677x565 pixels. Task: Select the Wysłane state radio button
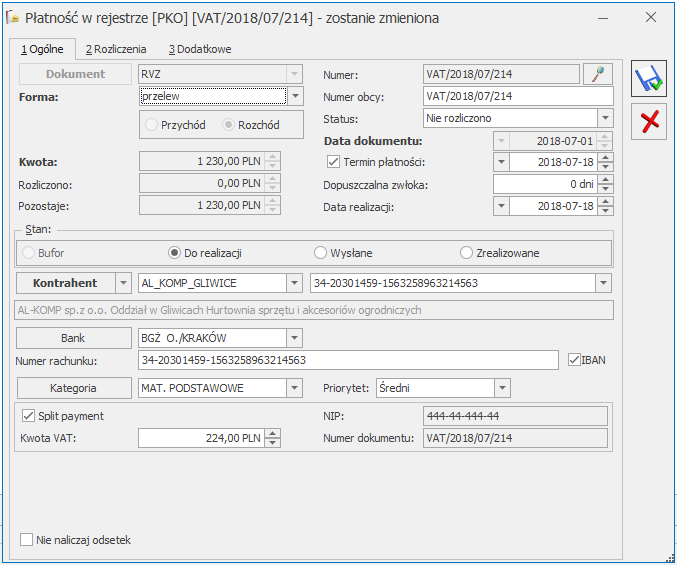tap(321, 253)
